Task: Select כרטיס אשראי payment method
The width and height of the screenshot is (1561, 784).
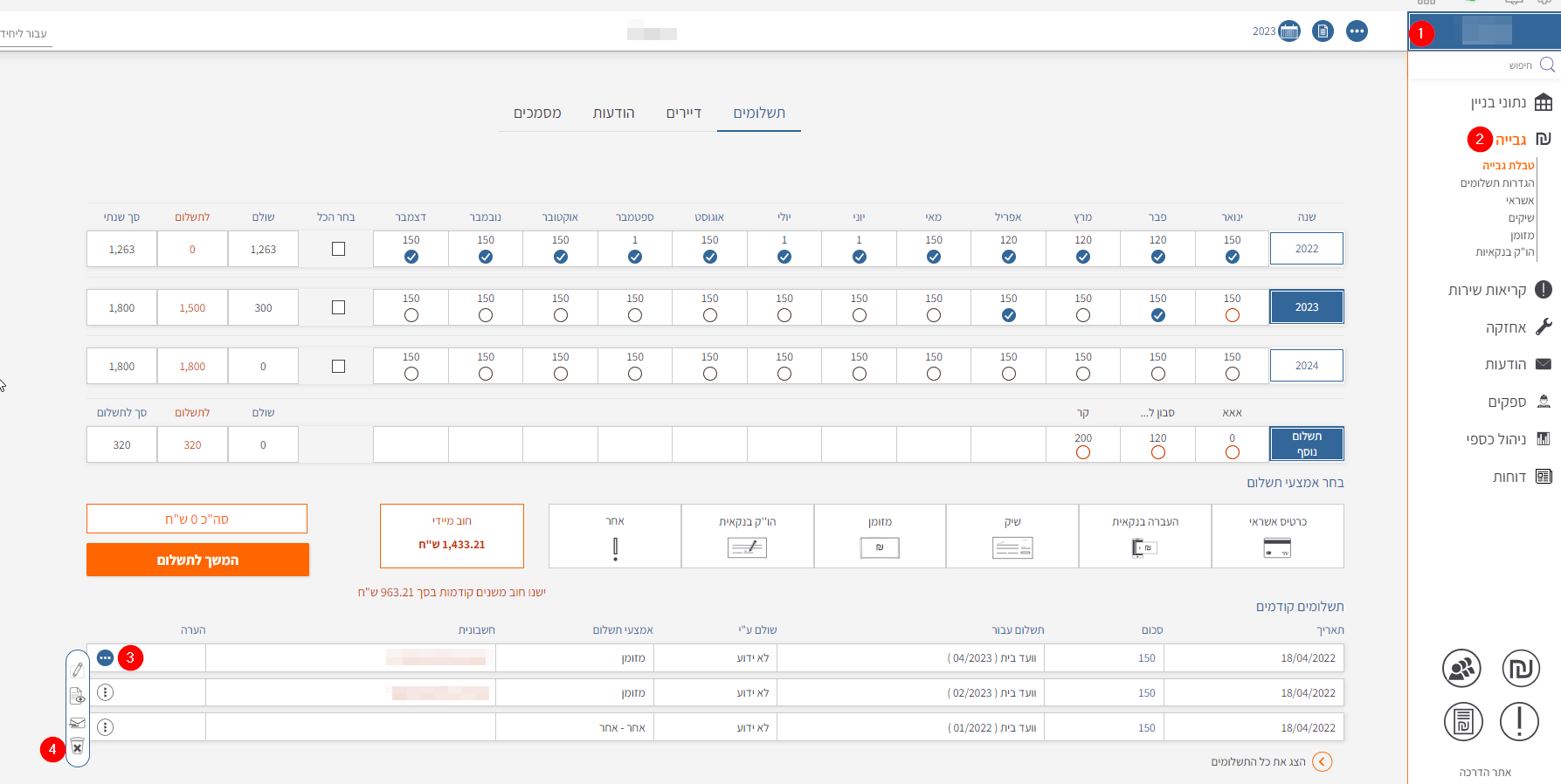Action: [x=1277, y=536]
